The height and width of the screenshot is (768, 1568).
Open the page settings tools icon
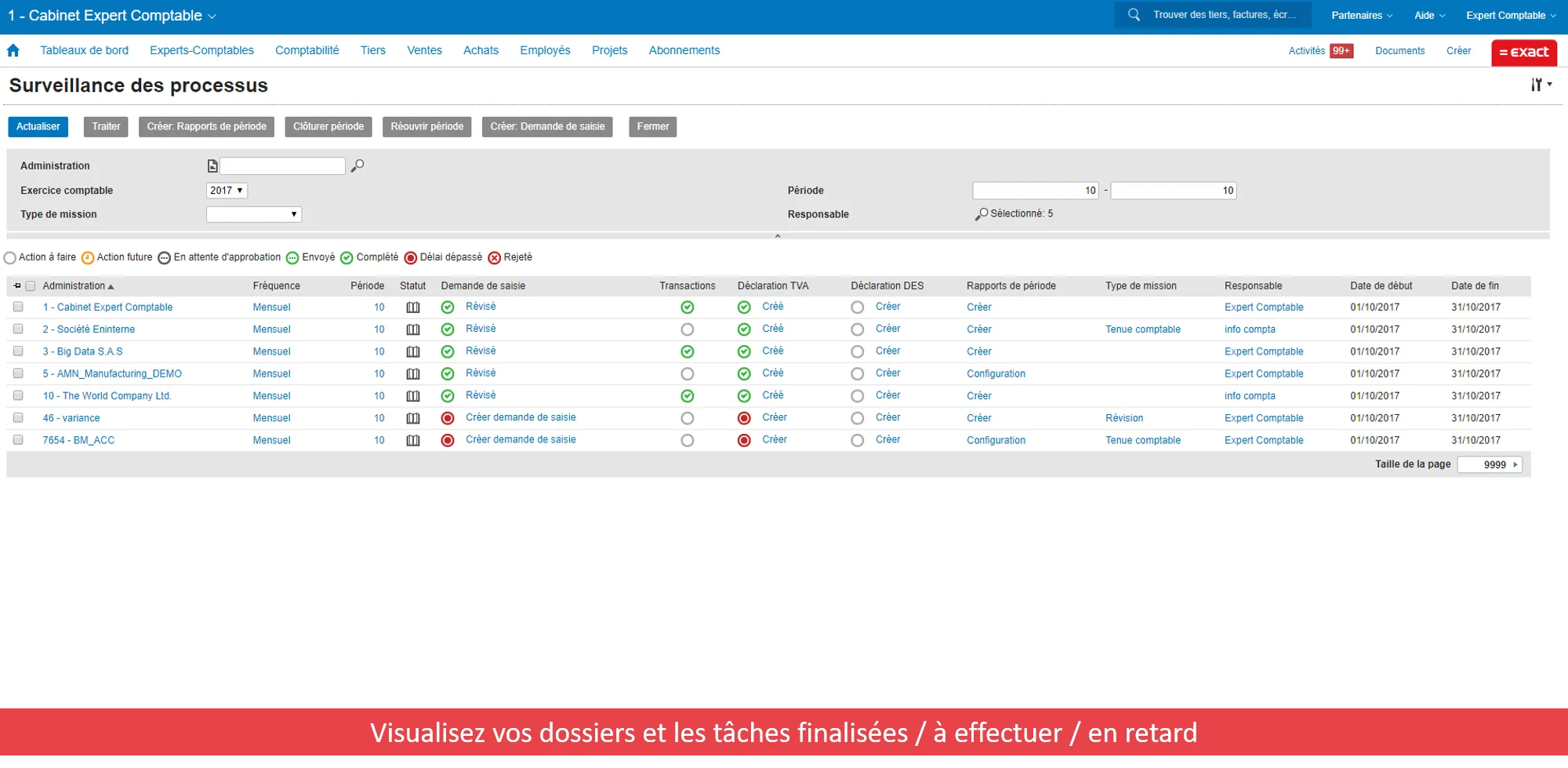(x=1541, y=85)
